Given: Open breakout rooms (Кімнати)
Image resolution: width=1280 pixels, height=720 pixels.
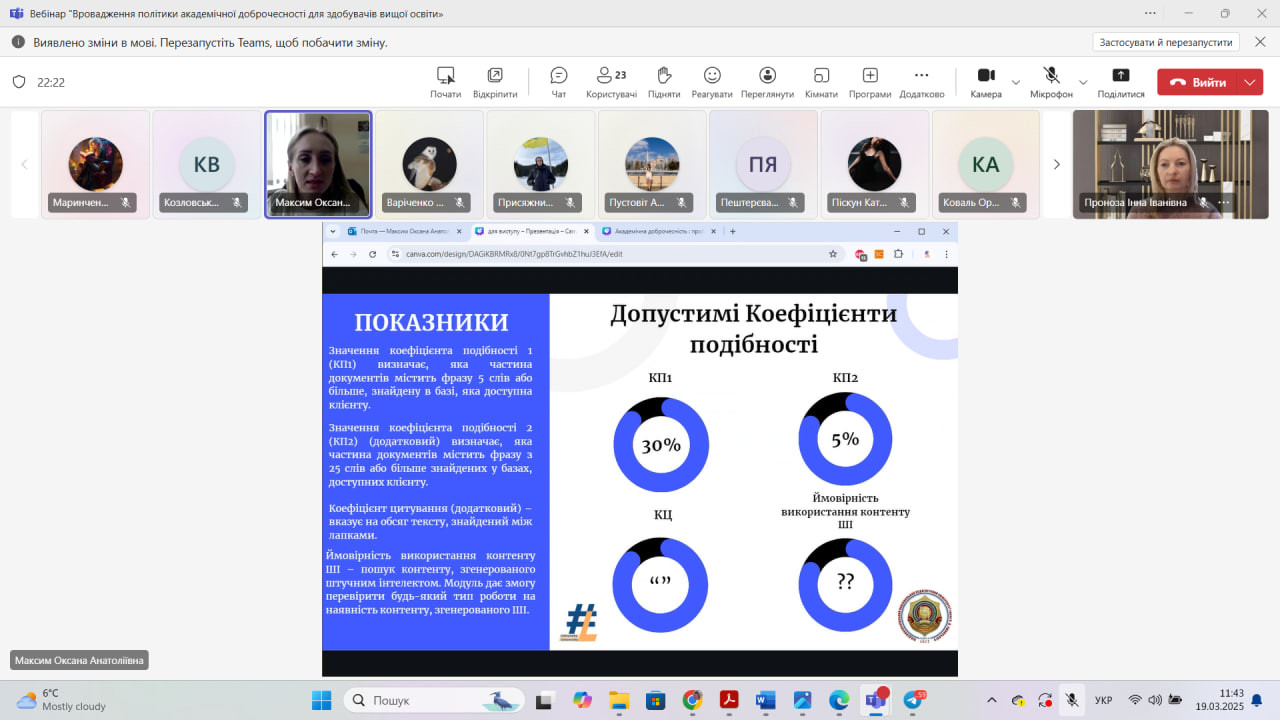Looking at the screenshot, I should [x=821, y=82].
